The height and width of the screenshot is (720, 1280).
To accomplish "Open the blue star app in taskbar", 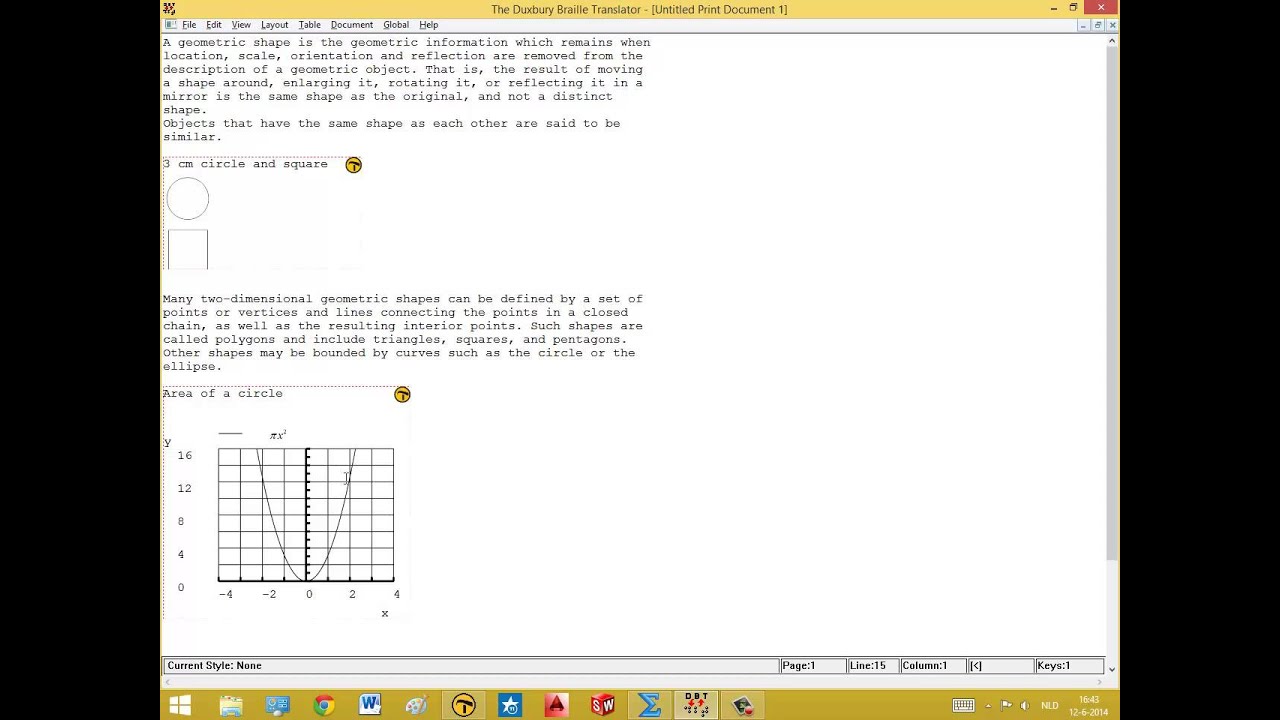I will point(509,705).
